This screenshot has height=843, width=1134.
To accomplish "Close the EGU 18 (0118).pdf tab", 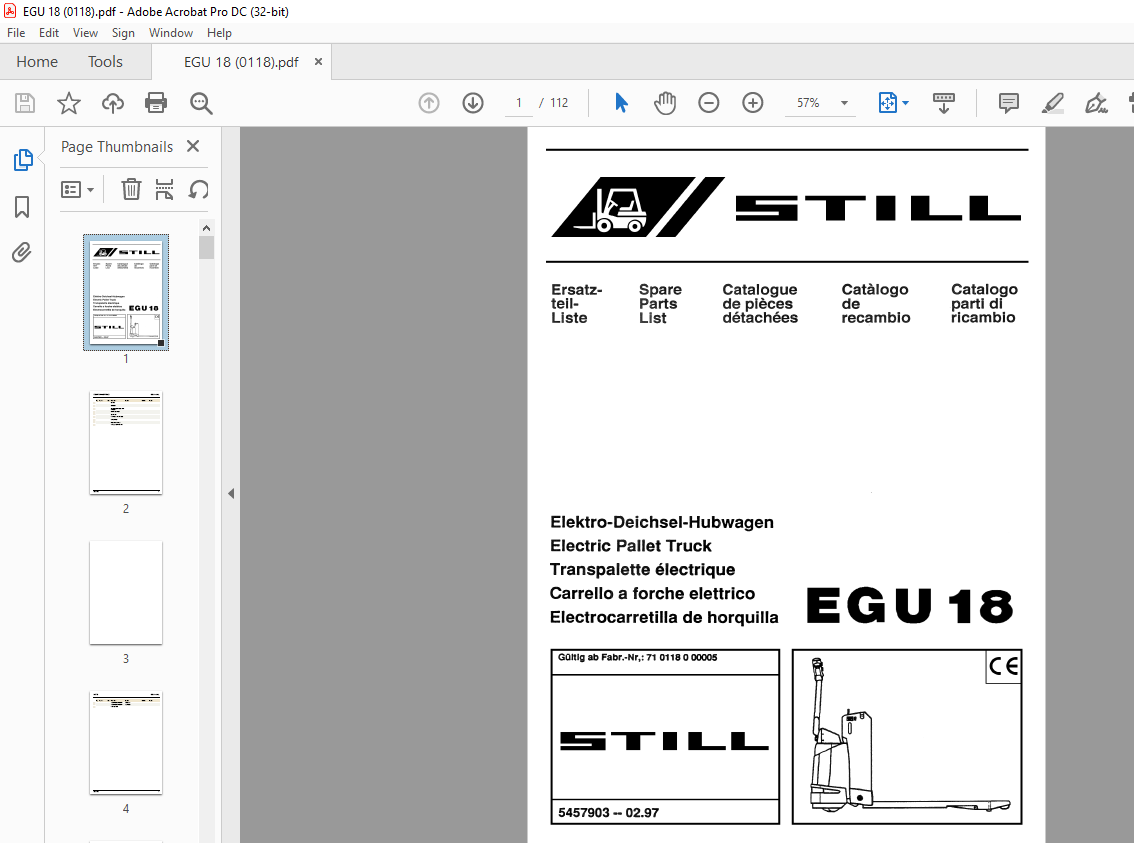I will point(318,62).
